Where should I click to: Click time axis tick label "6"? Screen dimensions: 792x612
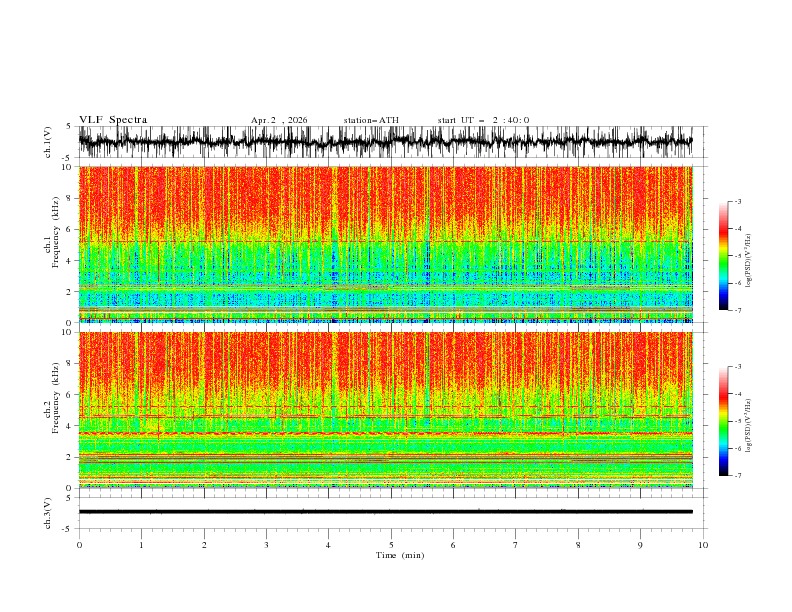point(453,545)
